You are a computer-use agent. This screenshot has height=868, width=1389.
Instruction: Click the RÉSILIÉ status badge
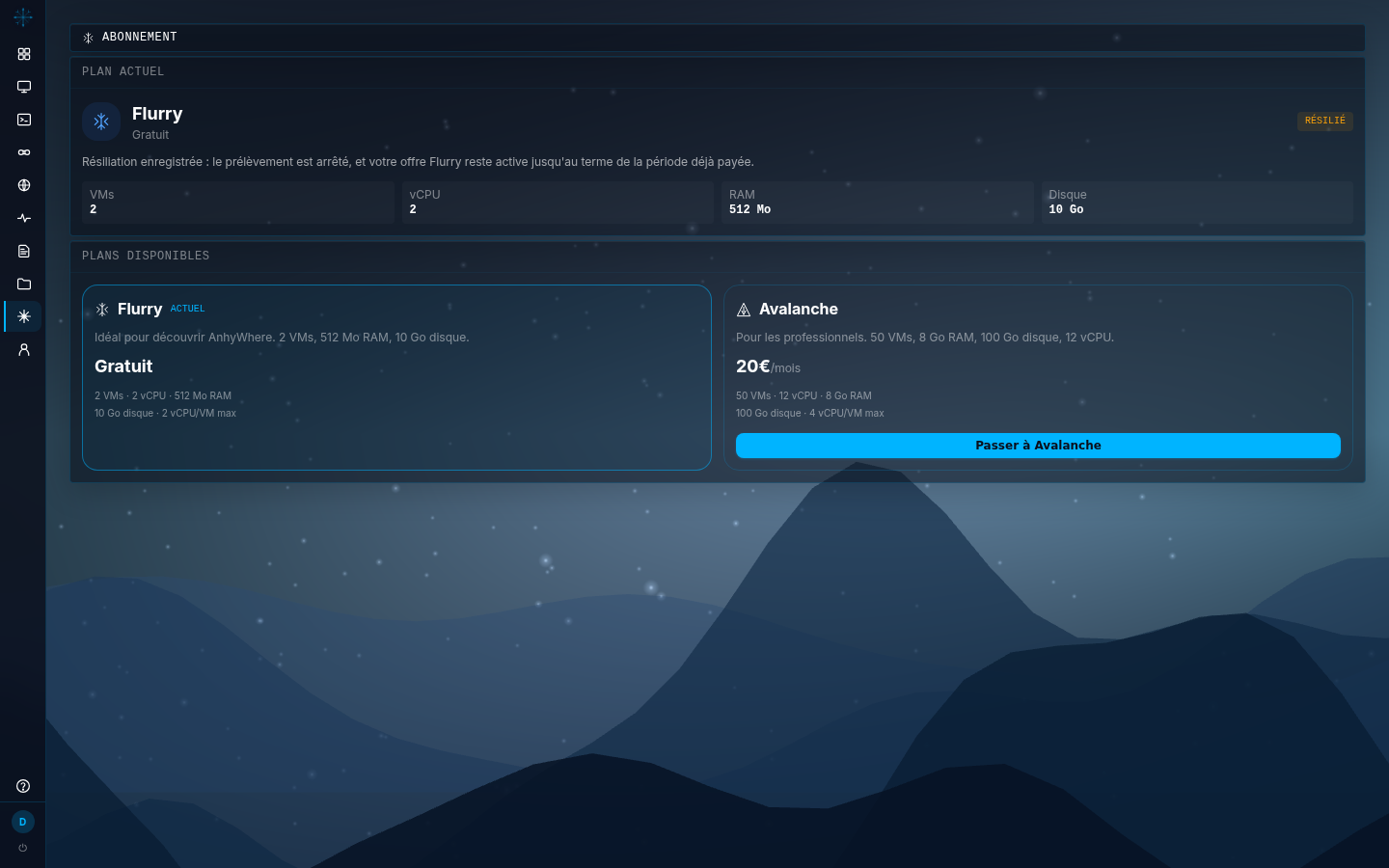[x=1325, y=121]
